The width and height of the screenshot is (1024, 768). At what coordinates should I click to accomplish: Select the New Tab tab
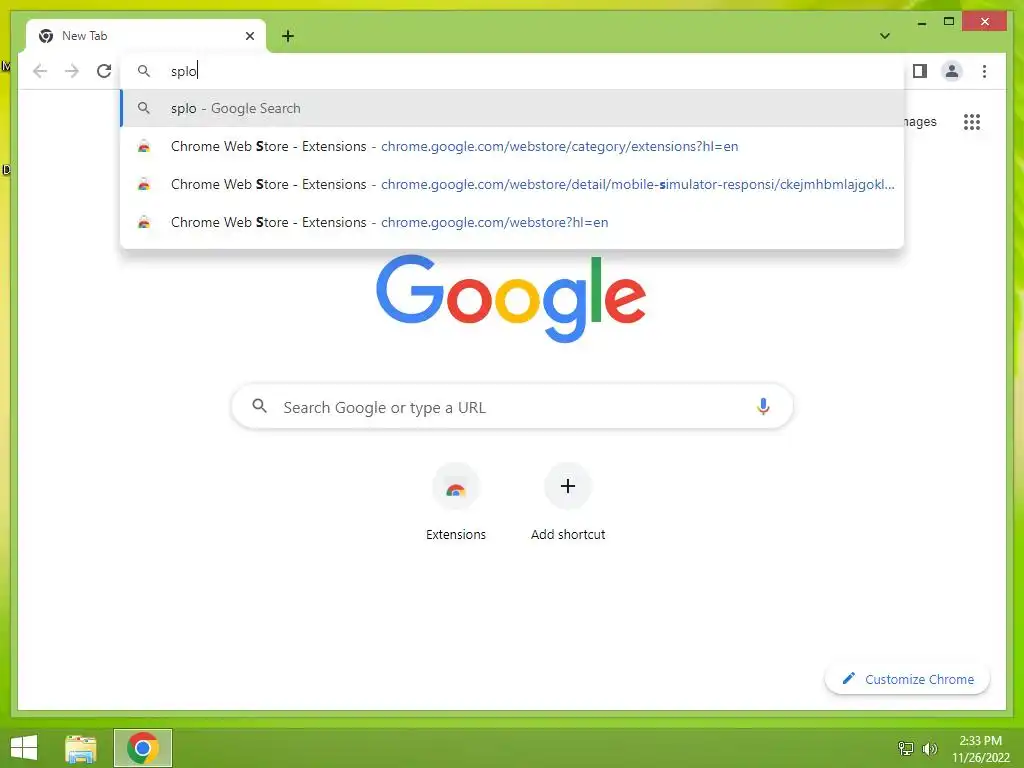146,36
